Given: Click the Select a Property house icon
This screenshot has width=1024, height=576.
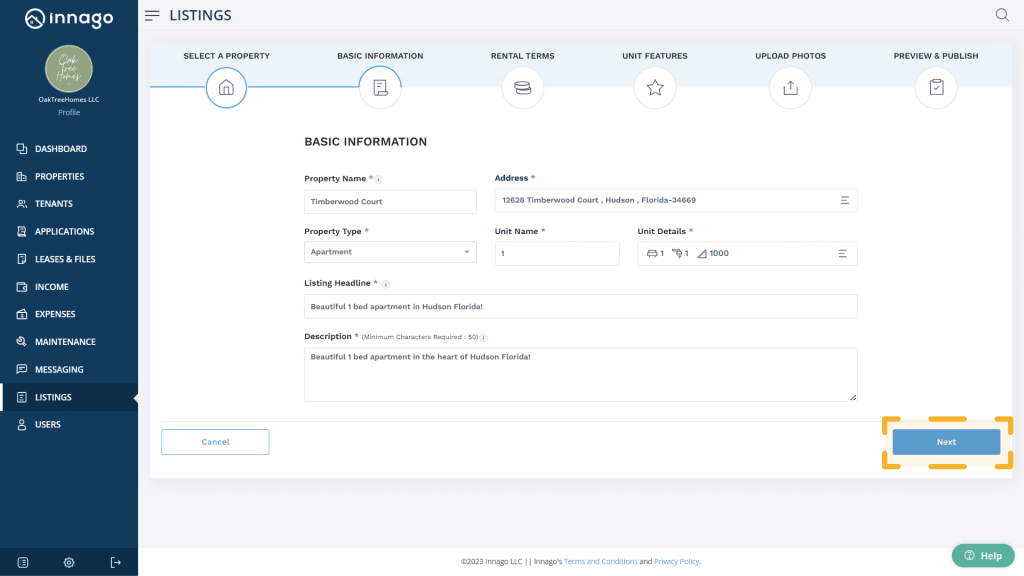Looking at the screenshot, I should [x=226, y=88].
